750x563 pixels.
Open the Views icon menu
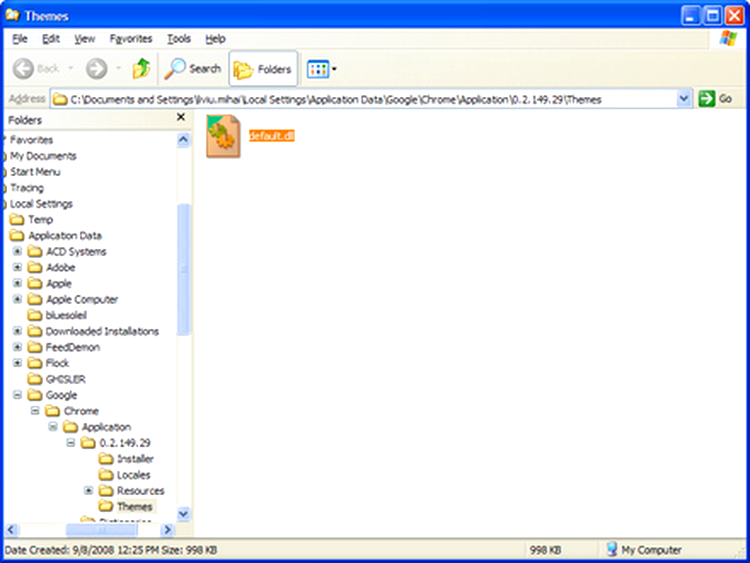coord(321,69)
